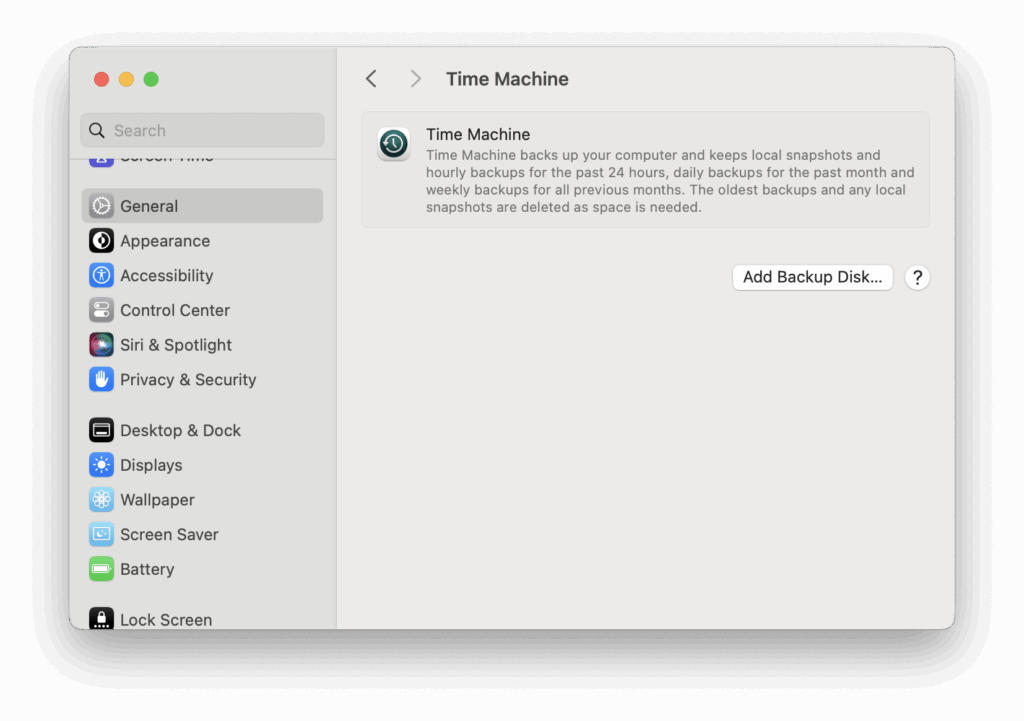
Task: Navigate back with the left chevron
Action: (371, 79)
